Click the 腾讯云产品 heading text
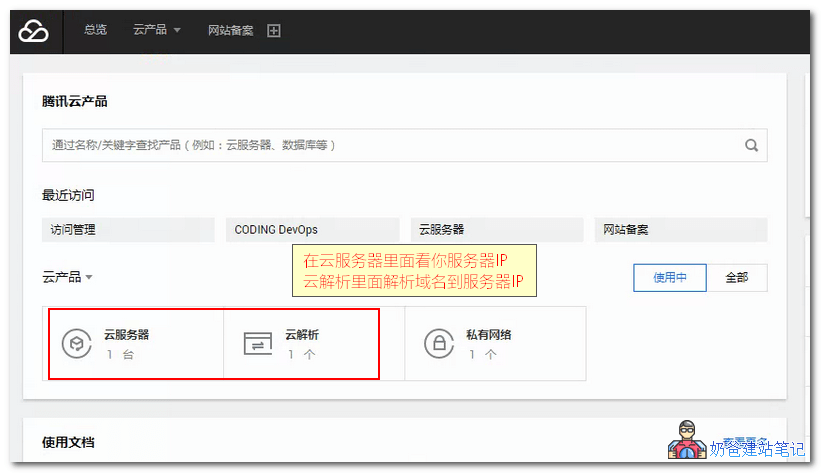Screen dimensions: 821x473 (75, 102)
